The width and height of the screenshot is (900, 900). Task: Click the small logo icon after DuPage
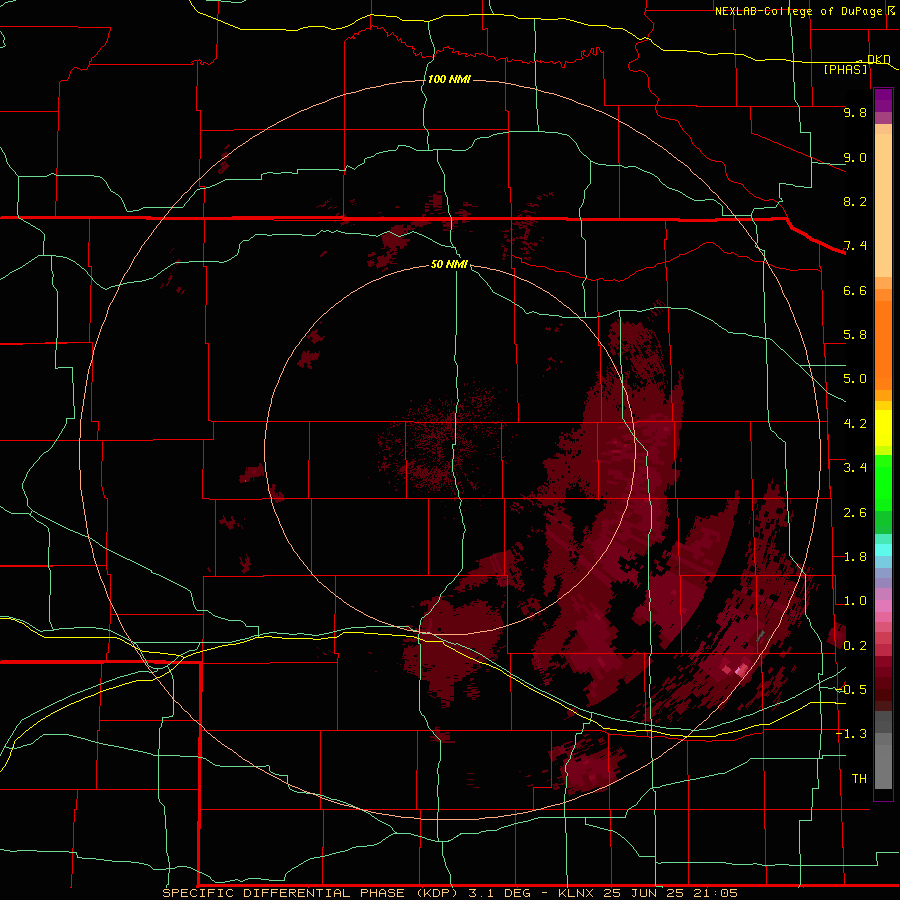(891, 11)
